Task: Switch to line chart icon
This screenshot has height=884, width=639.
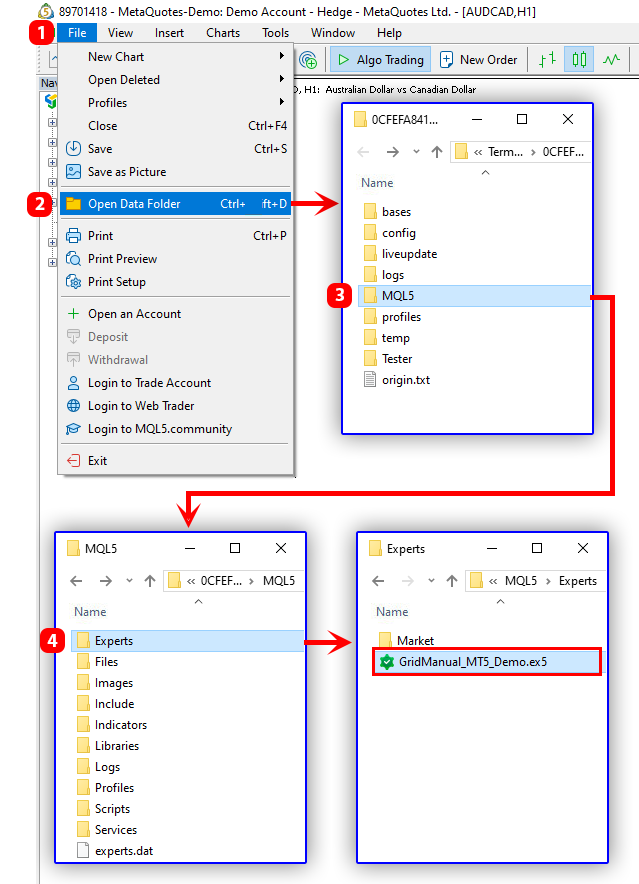Action: pos(611,59)
